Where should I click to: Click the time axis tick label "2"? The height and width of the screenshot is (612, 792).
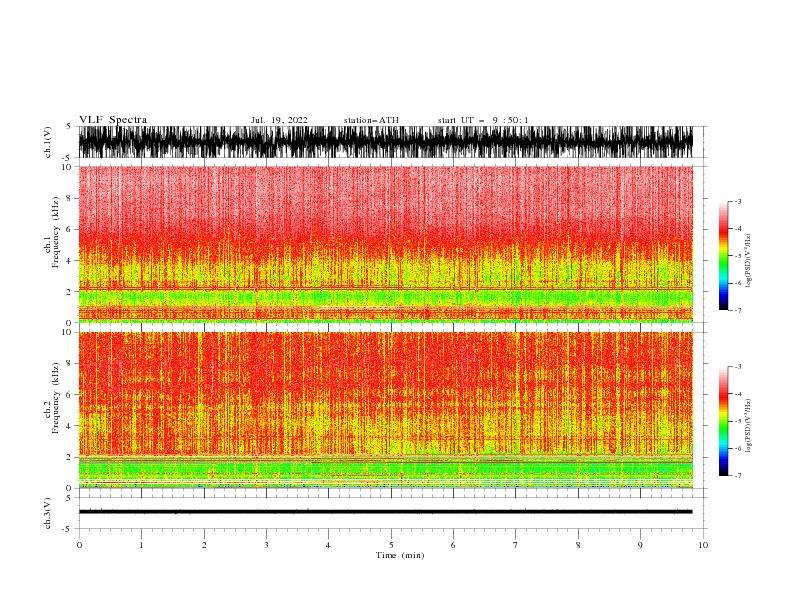pos(204,545)
